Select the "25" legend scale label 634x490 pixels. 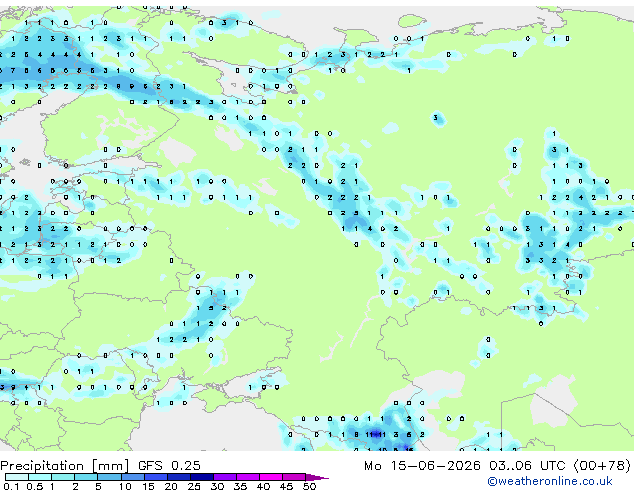click(194, 486)
